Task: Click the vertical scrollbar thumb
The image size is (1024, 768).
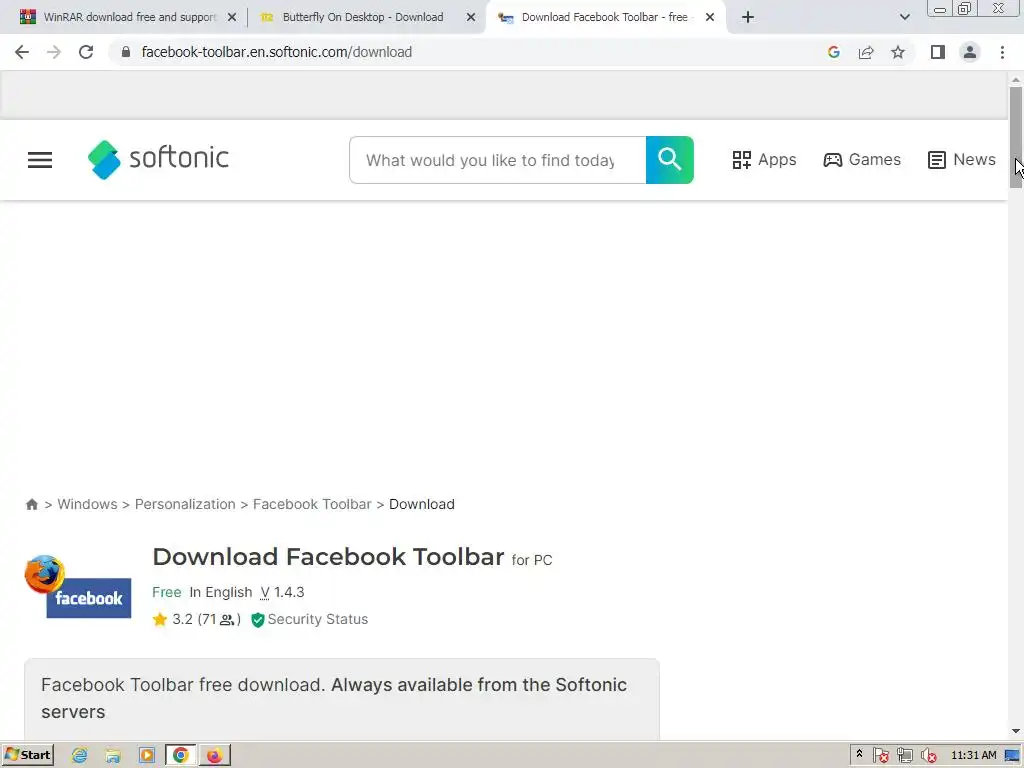Action: click(1016, 137)
